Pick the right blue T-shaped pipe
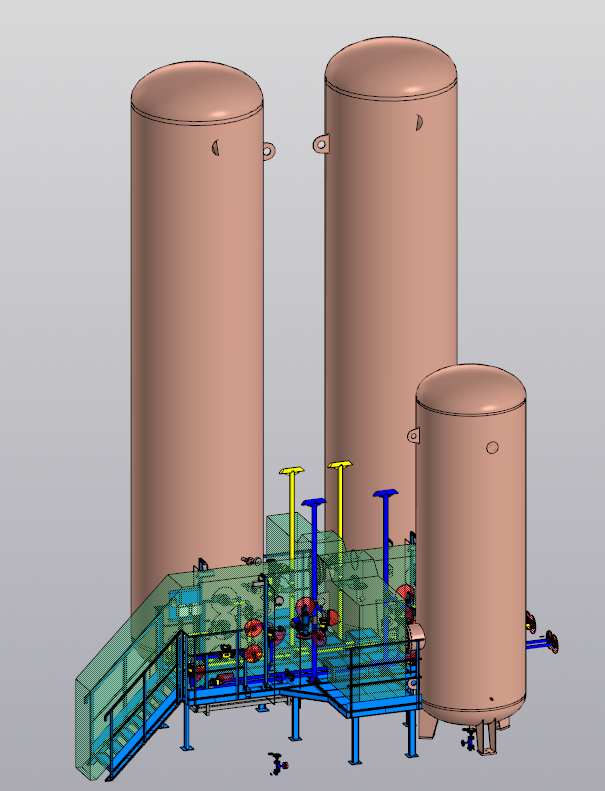605x791 pixels. coord(386,520)
